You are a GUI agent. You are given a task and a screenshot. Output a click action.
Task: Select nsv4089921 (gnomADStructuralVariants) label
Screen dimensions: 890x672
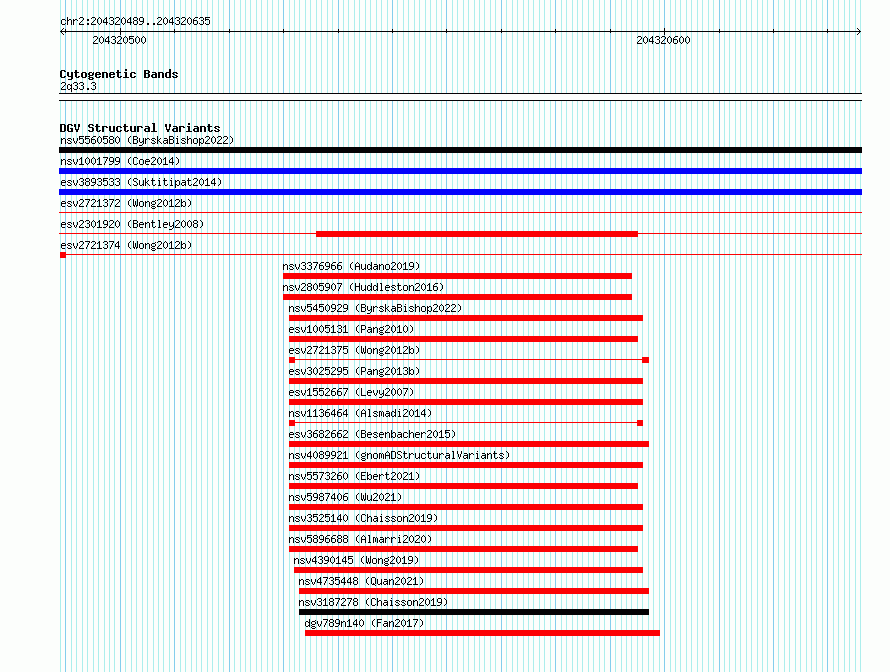400,455
